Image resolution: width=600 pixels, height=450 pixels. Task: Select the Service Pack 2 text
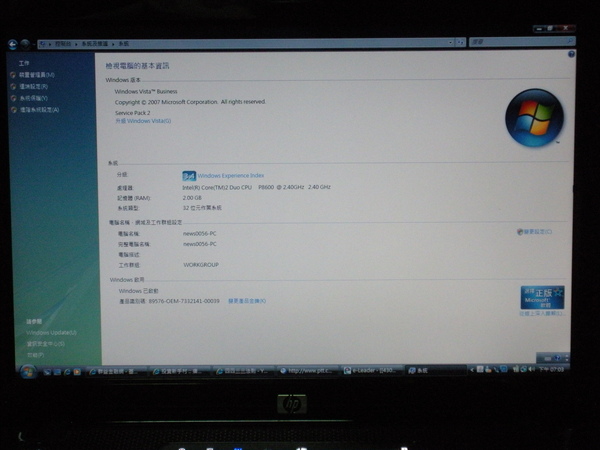point(132,113)
